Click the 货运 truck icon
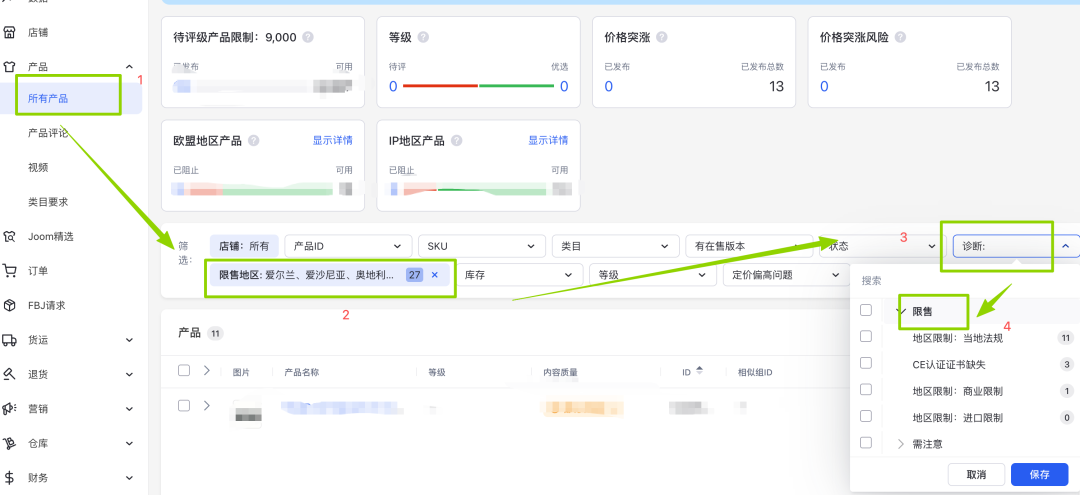 [x=10, y=339]
